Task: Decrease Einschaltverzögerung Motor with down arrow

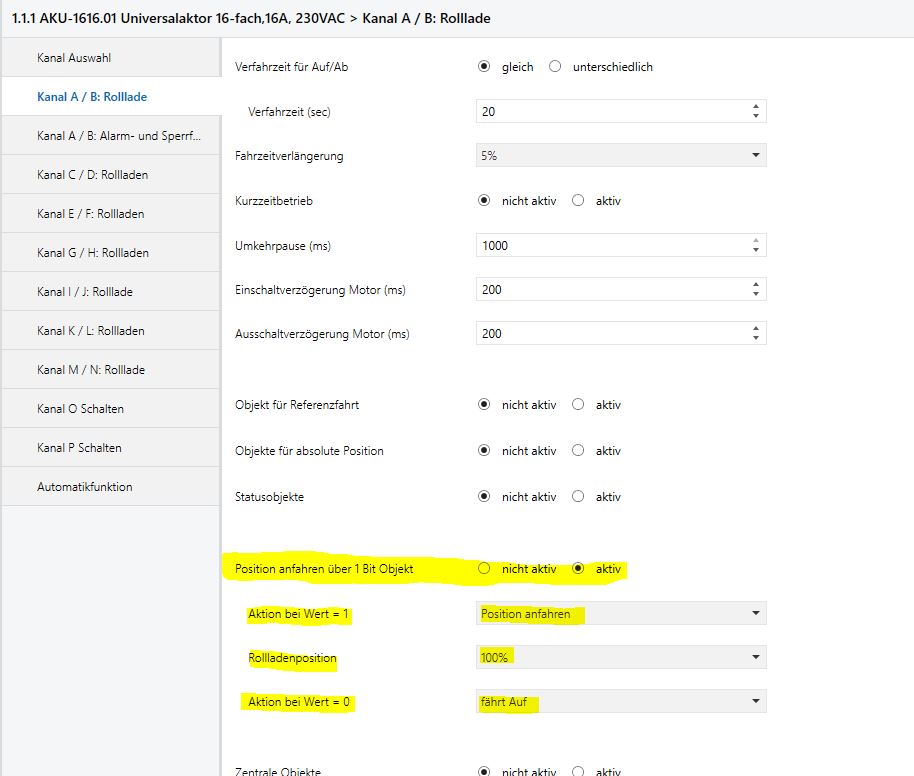Action: [x=755, y=295]
